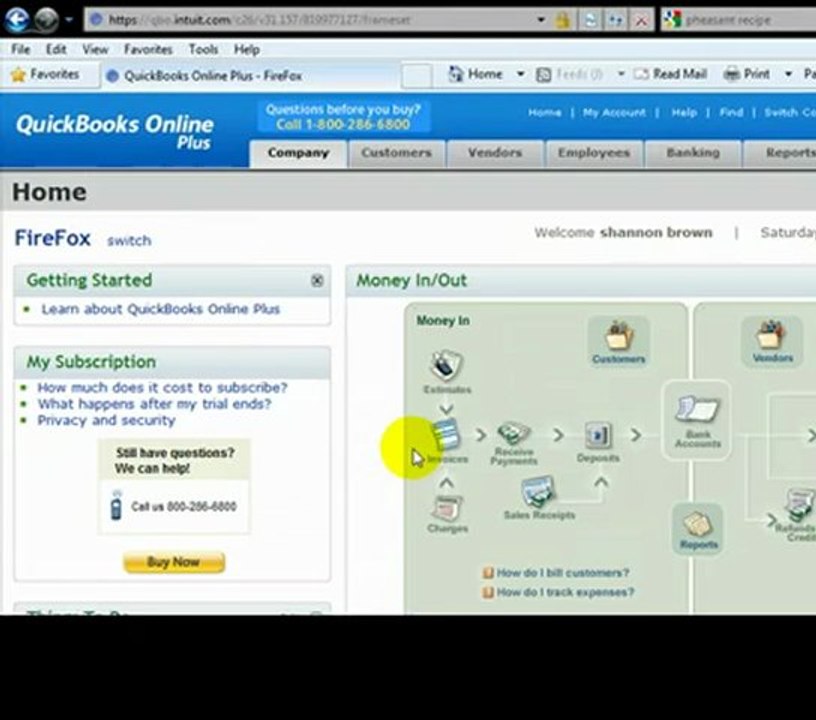This screenshot has height=720, width=816.
Task: Open the Edit menu
Action: point(56,49)
